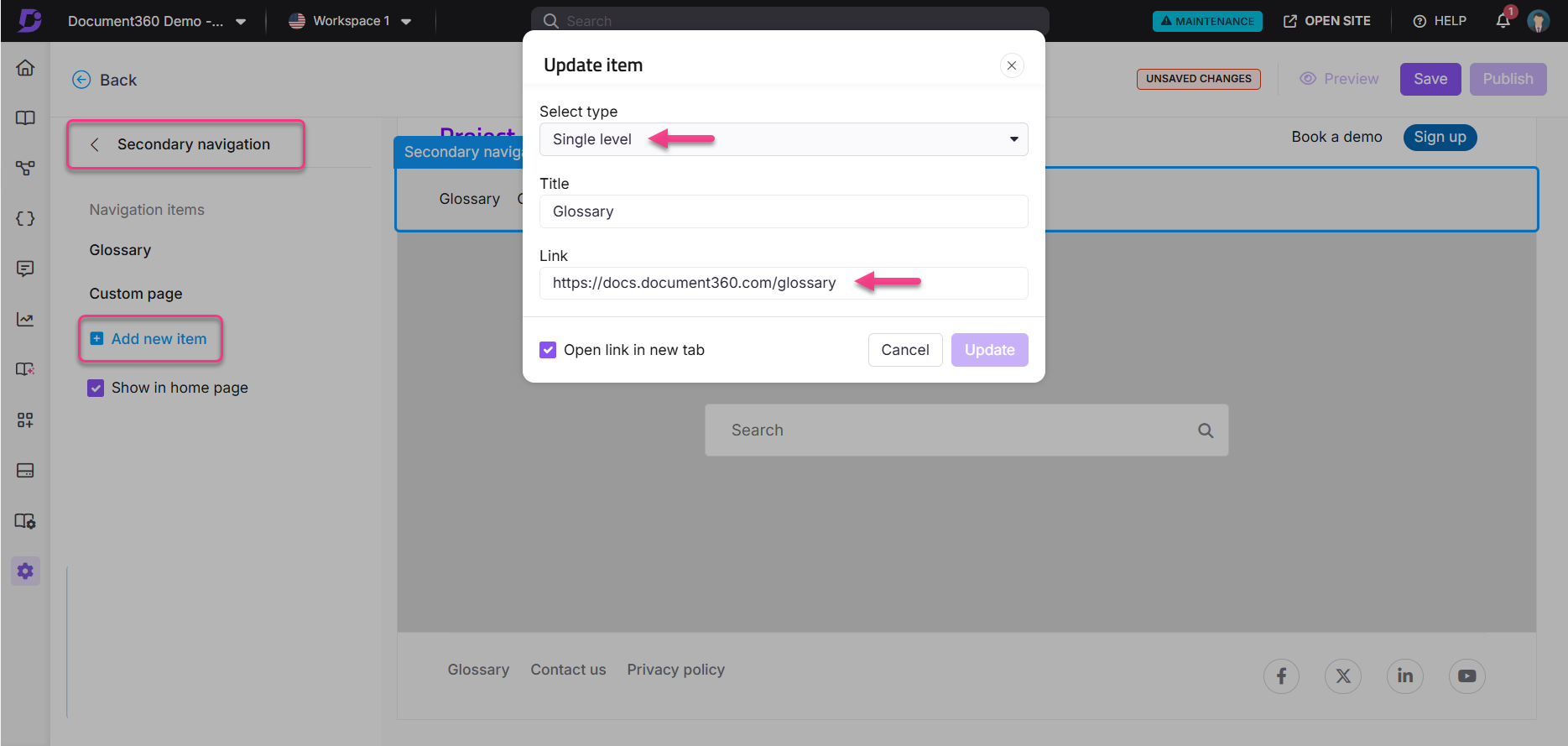
Task: Click the Save button
Action: click(1430, 79)
